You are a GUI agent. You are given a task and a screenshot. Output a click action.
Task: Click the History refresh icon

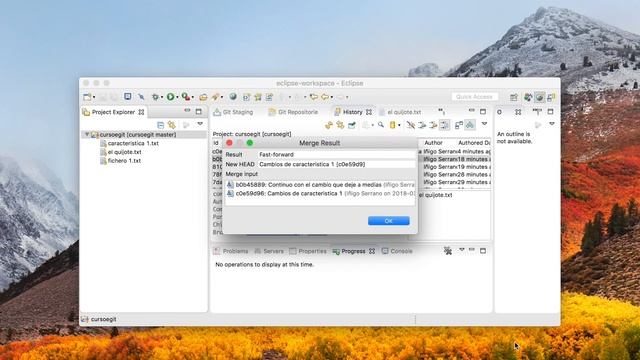coord(329,125)
